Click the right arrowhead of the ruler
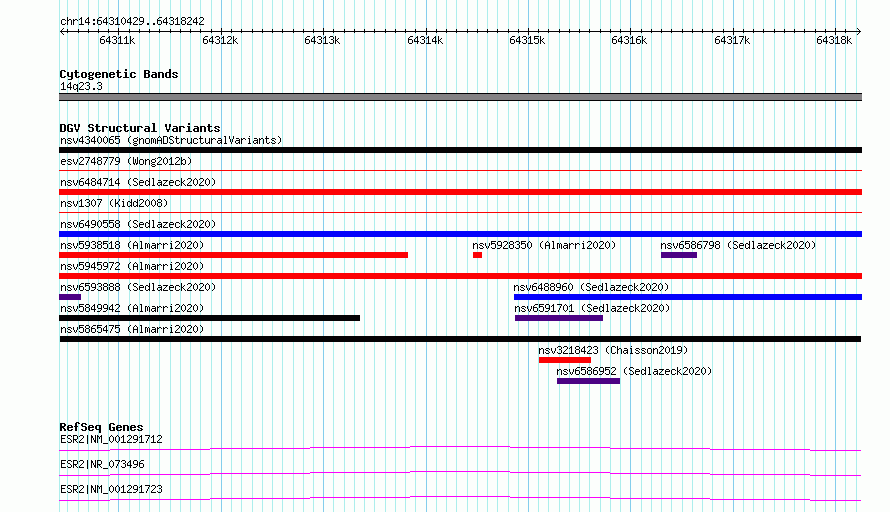Screen dimensions: 890x512 (859, 32)
